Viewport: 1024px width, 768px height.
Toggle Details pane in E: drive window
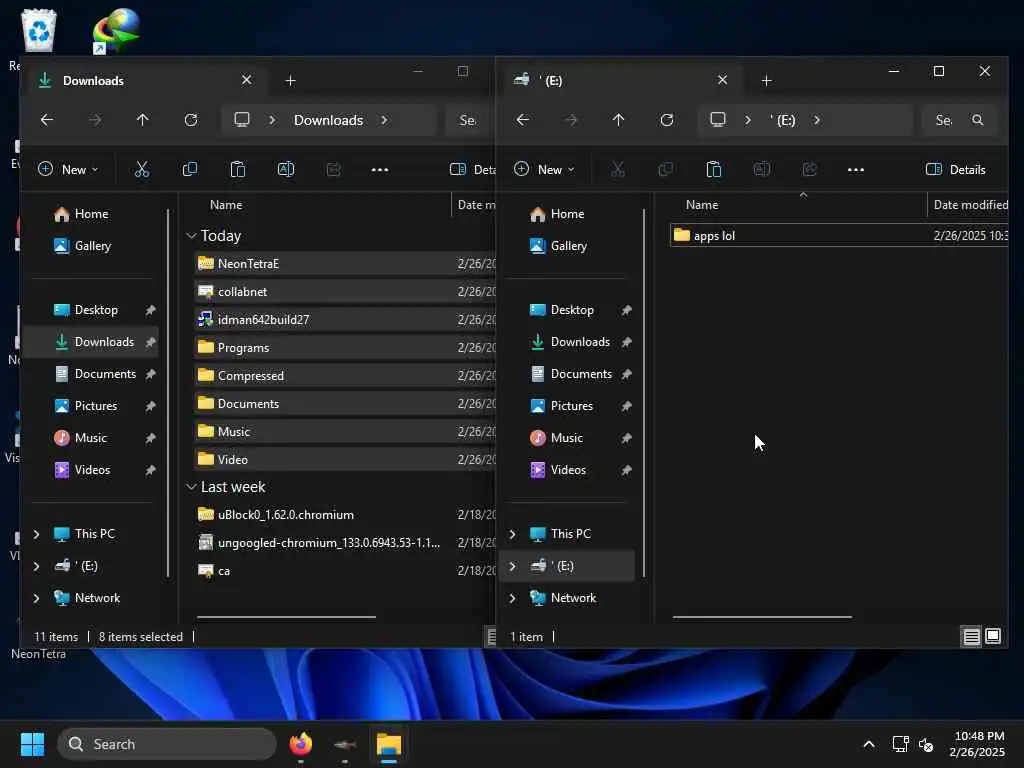tap(955, 170)
